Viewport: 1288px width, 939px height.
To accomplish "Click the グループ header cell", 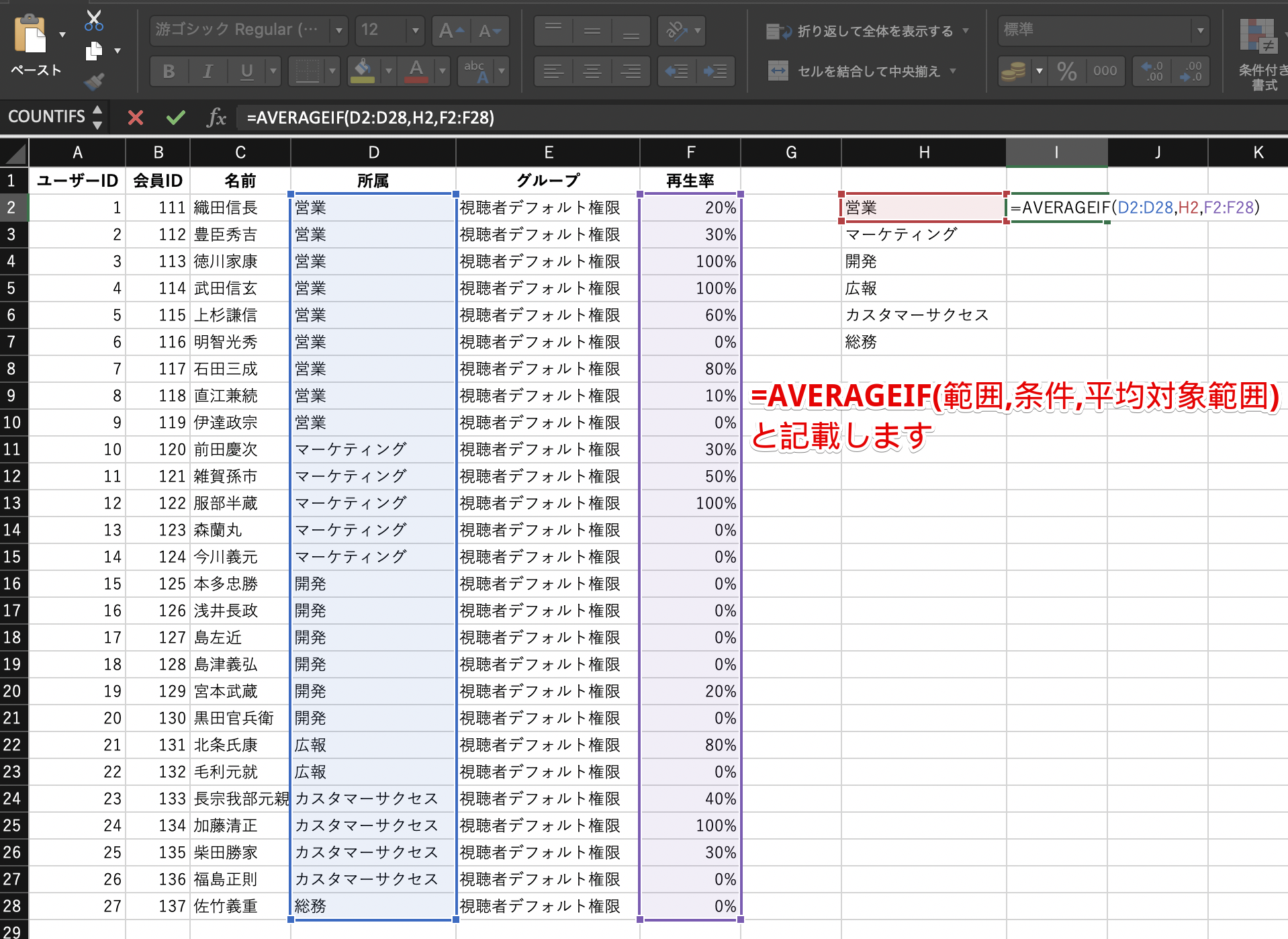I will 548,181.
